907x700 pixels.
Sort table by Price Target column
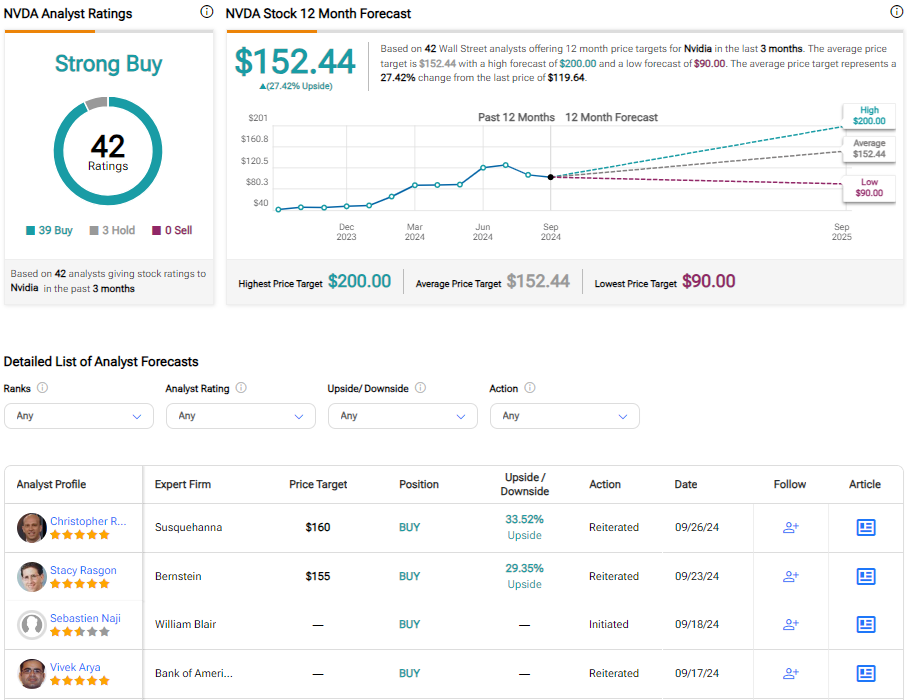[x=318, y=484]
